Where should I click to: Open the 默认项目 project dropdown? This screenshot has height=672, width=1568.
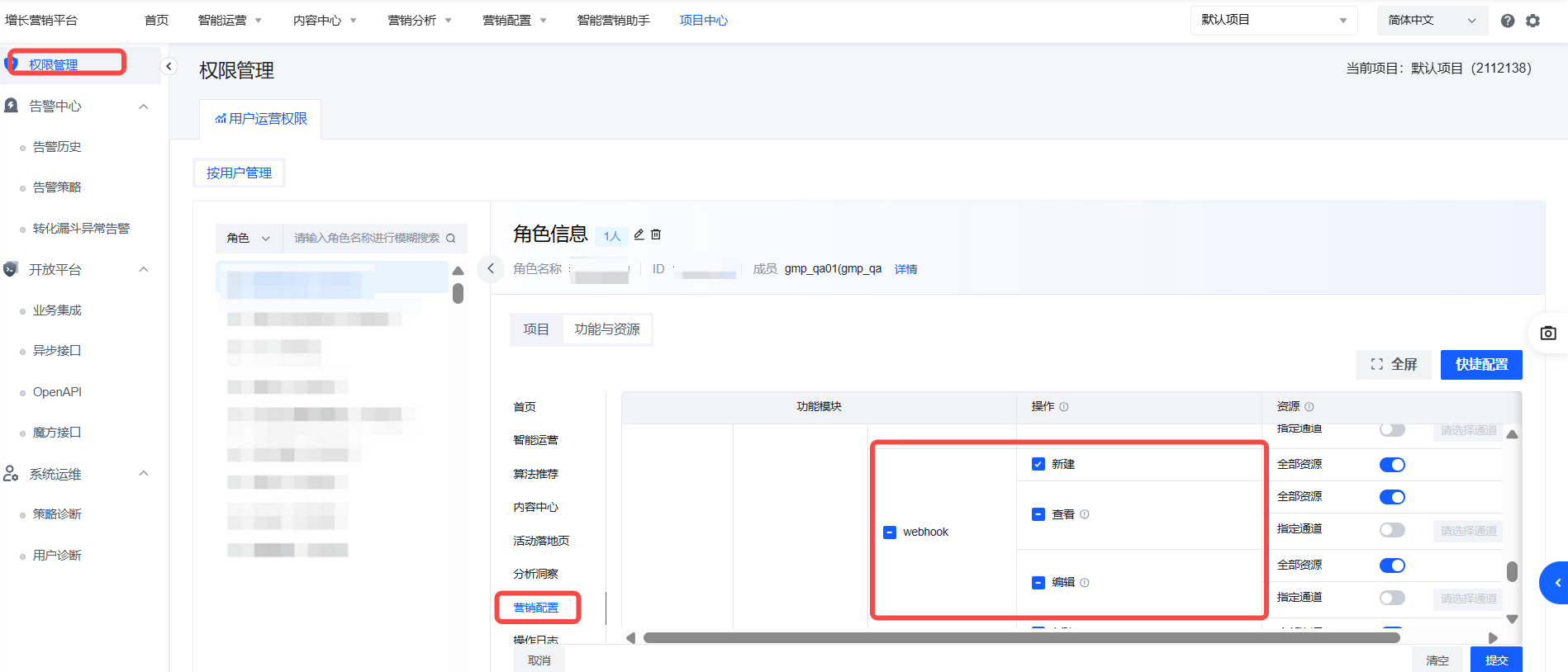coord(1273,21)
